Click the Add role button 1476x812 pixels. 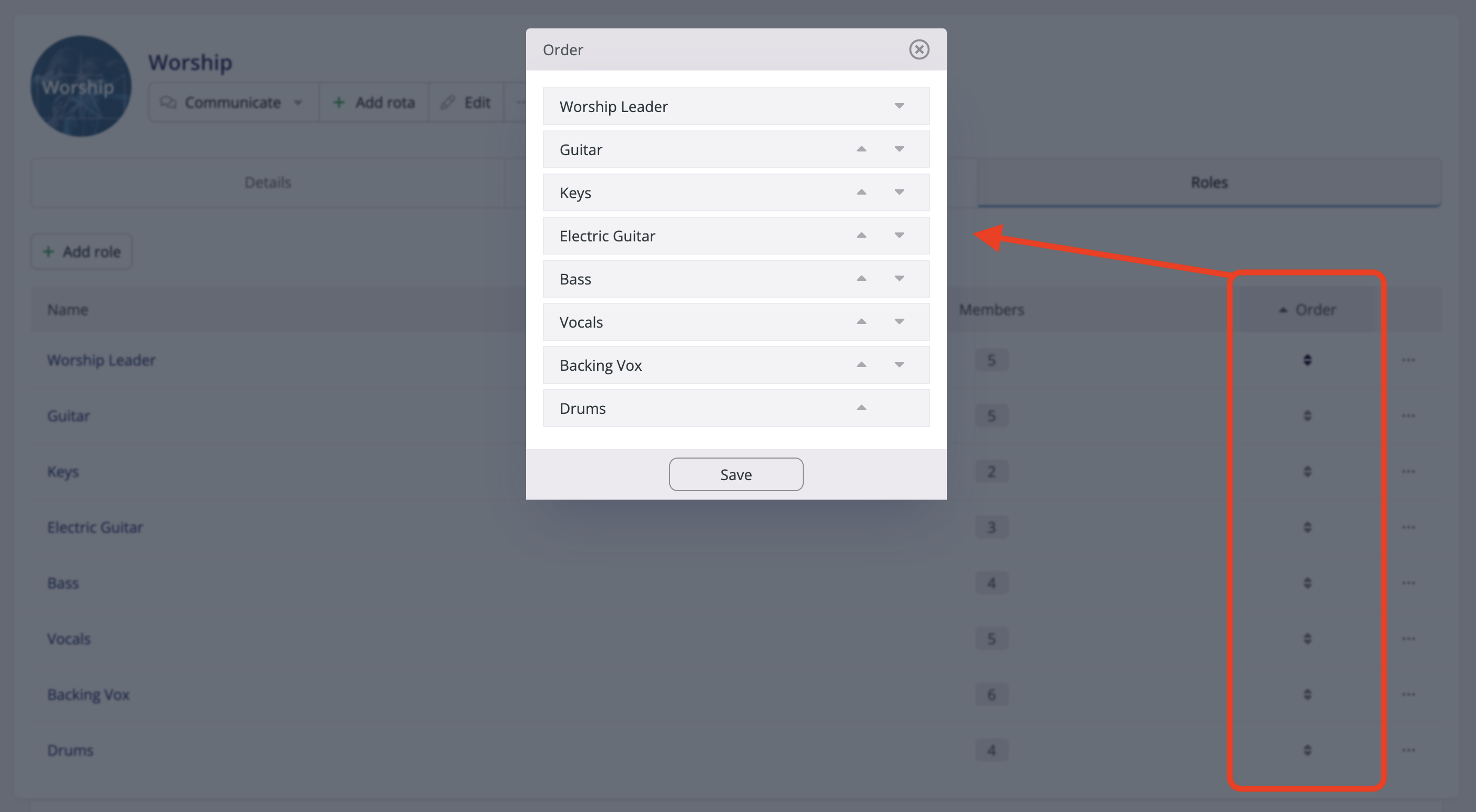click(81, 251)
